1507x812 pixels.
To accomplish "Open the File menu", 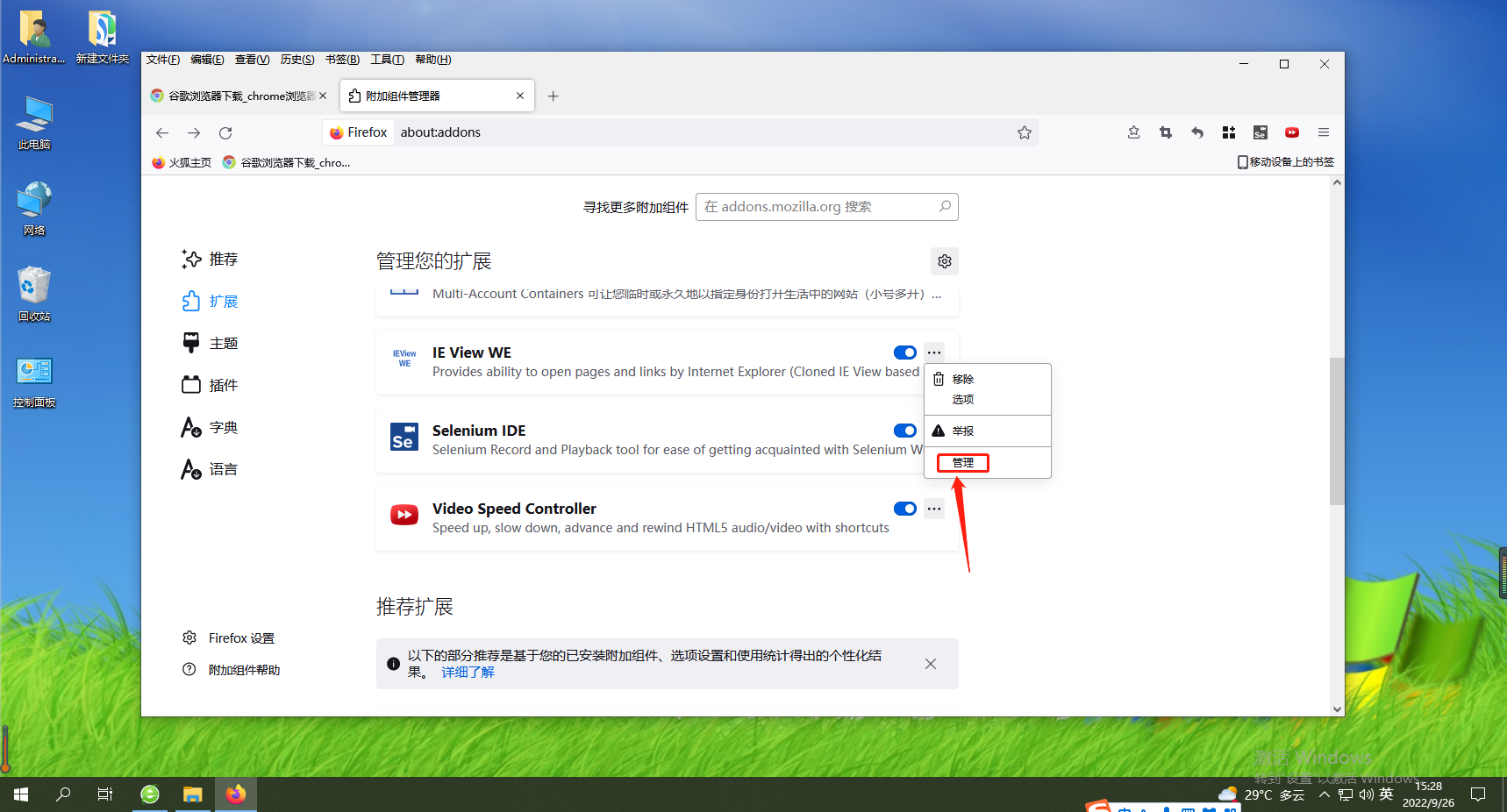I will tap(163, 60).
